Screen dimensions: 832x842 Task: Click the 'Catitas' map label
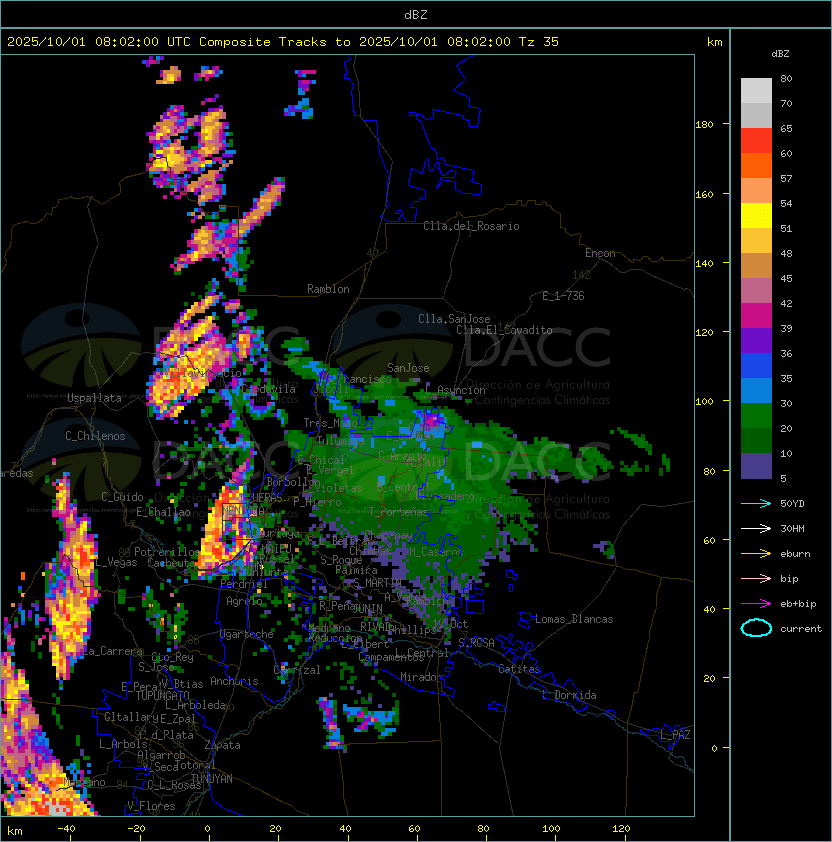[x=519, y=669]
